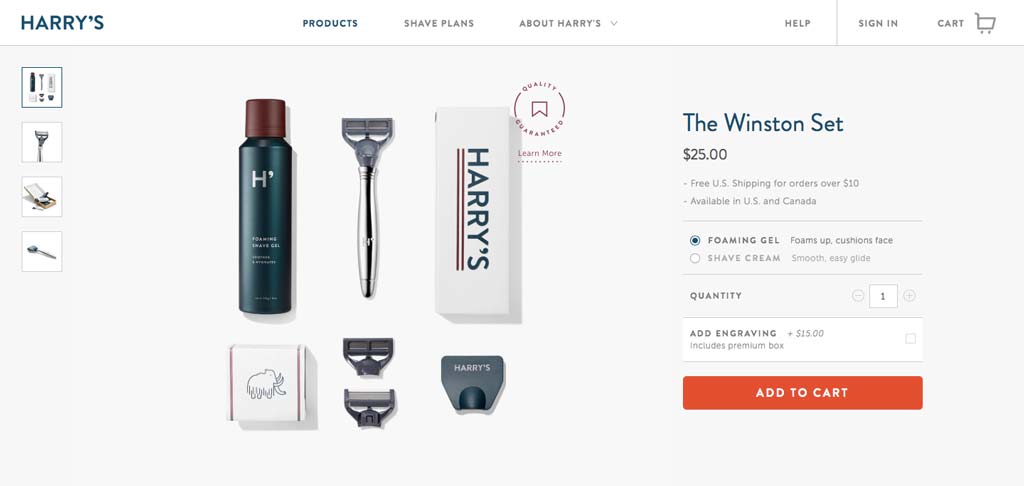The width and height of the screenshot is (1024, 486).
Task: Decrease quantity with the minus icon
Action: point(858,296)
